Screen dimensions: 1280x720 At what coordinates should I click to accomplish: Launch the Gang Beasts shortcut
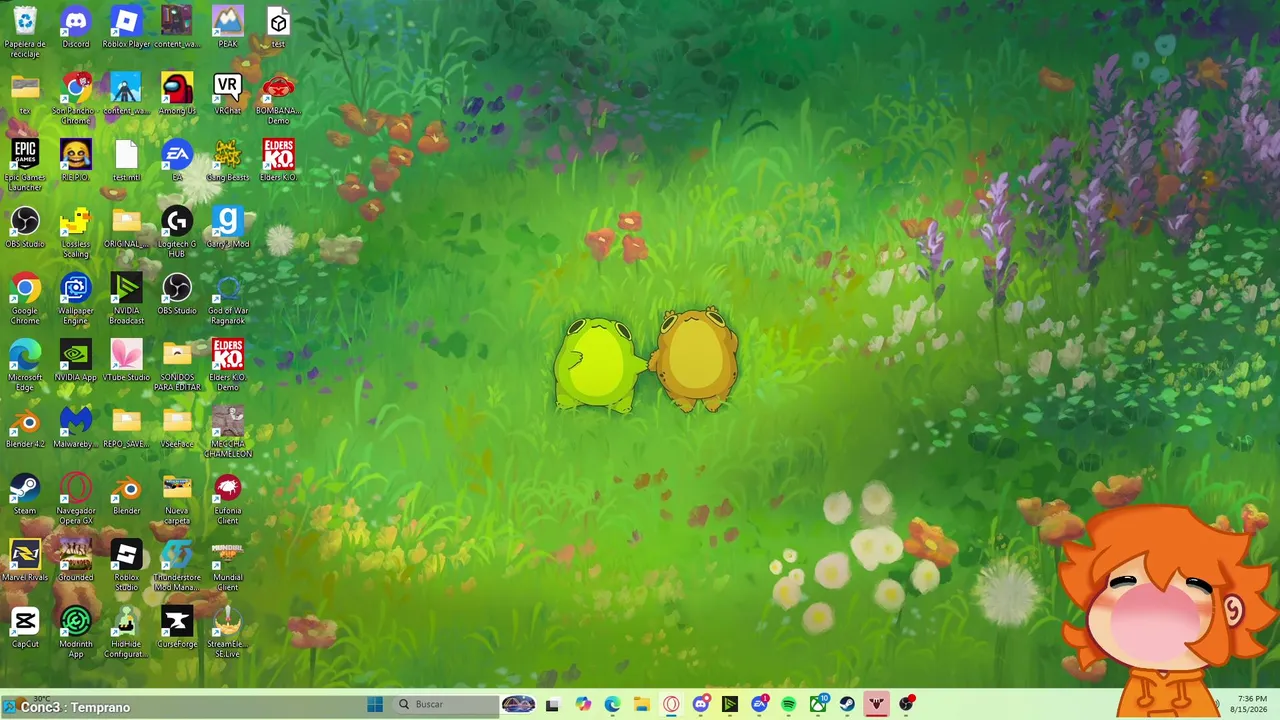tap(228, 161)
